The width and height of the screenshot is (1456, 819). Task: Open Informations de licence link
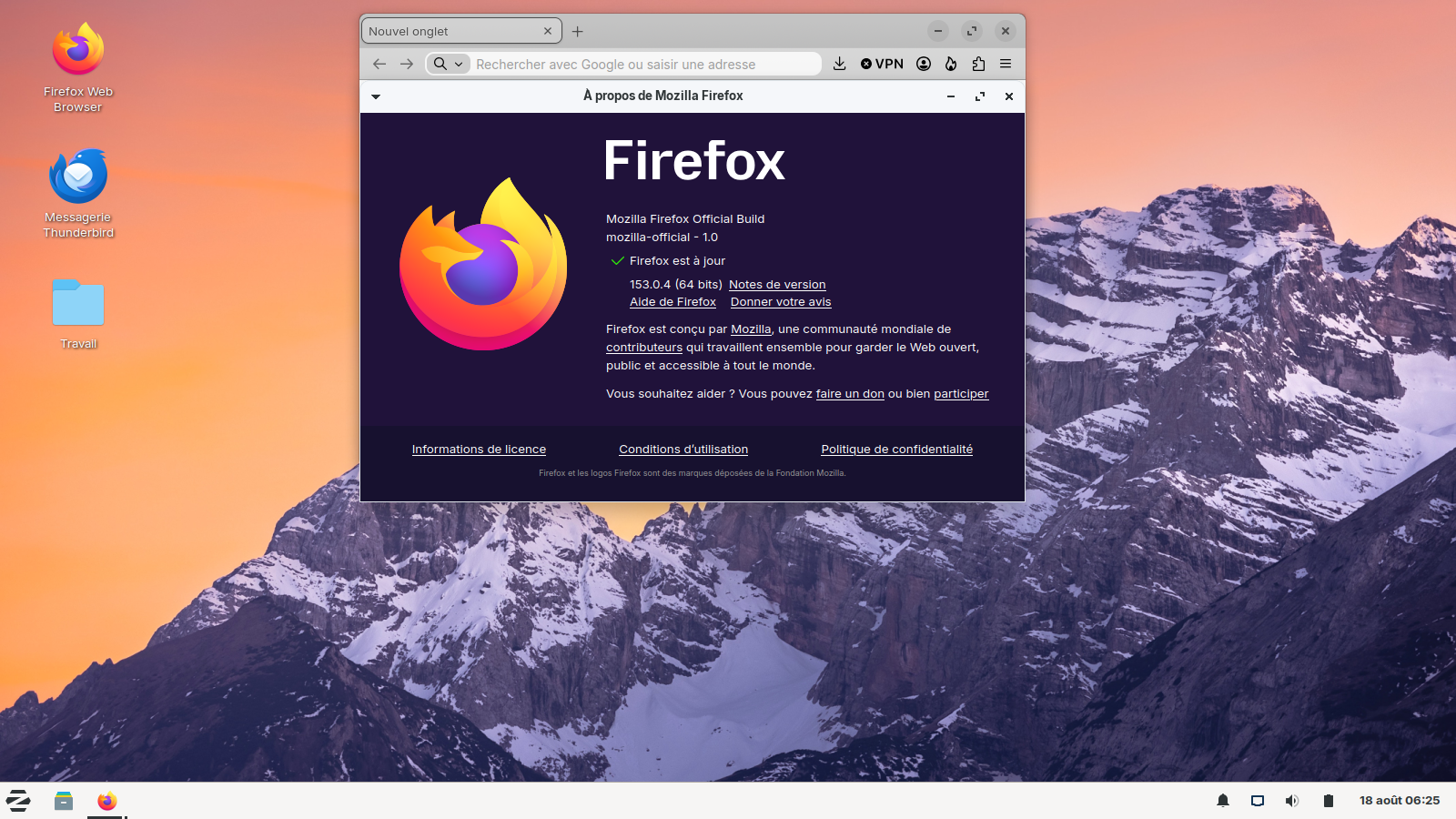[479, 450]
